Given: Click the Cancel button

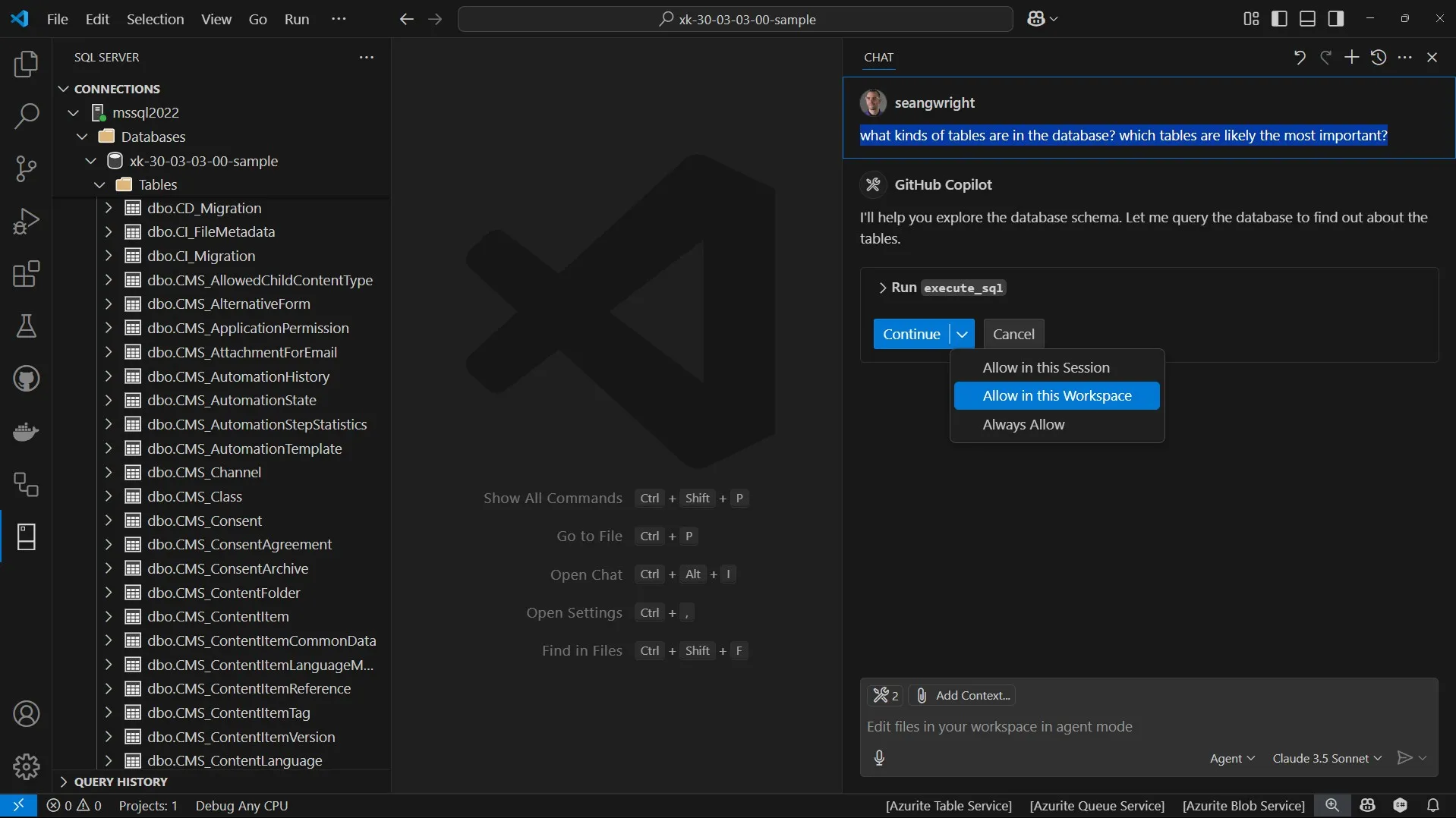Looking at the screenshot, I should pos(1013,335).
